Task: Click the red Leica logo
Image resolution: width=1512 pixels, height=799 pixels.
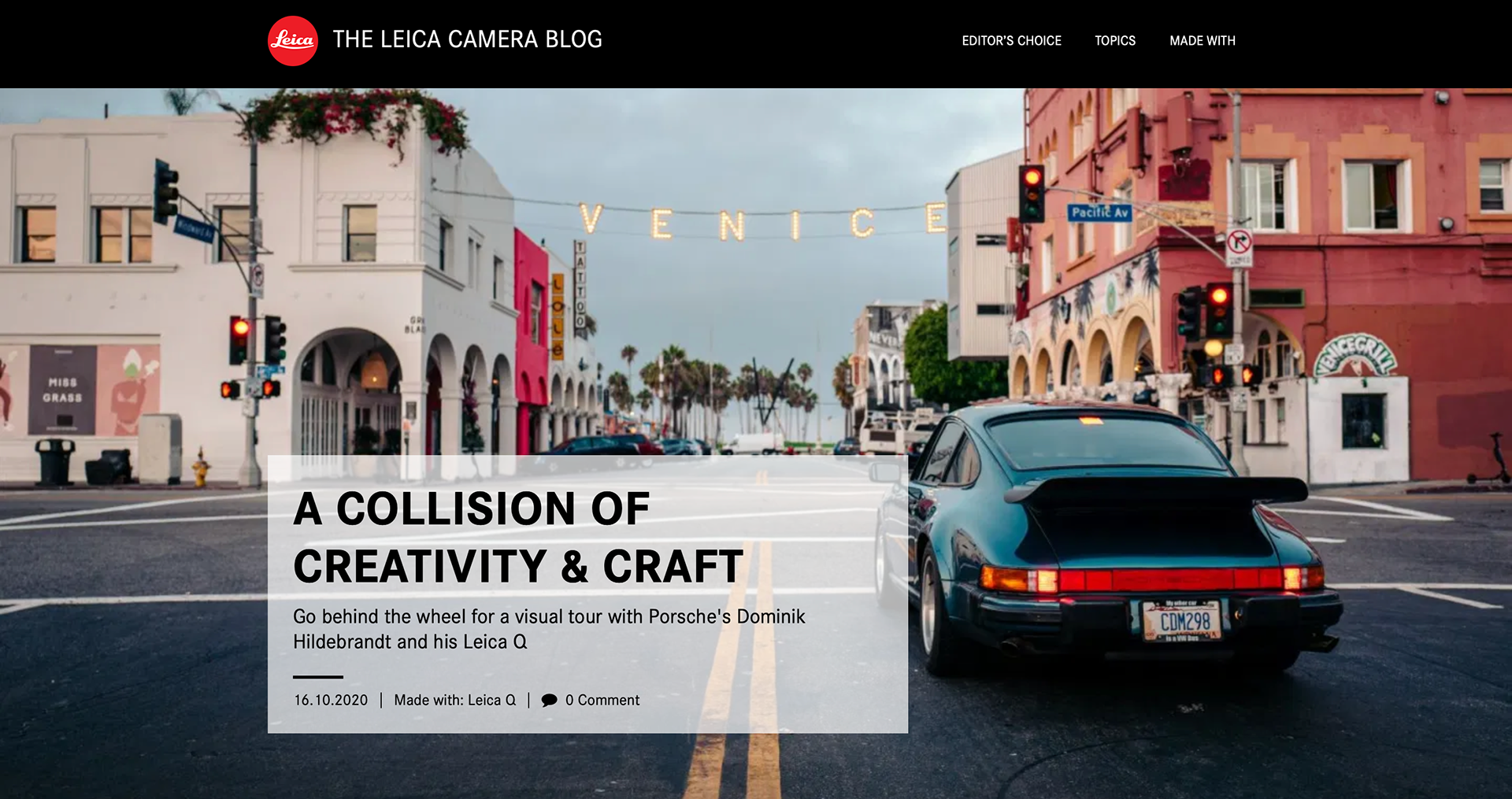Action: pyautogui.click(x=293, y=41)
